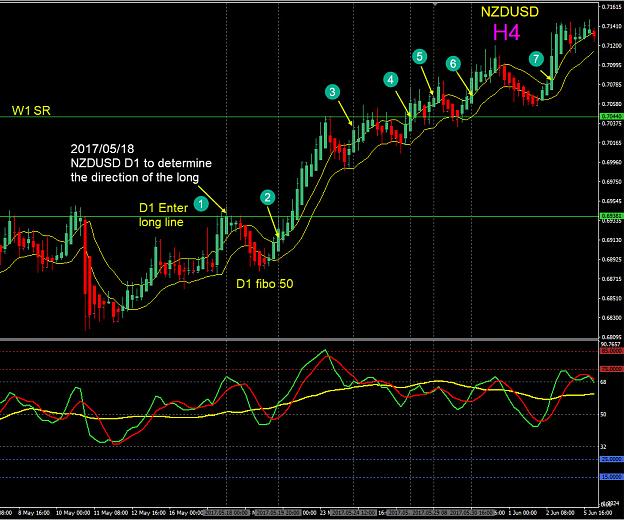Viewport: 625px width, 520px height.
Task: Click the 0.68510 price axis label
Action: [x=611, y=298]
